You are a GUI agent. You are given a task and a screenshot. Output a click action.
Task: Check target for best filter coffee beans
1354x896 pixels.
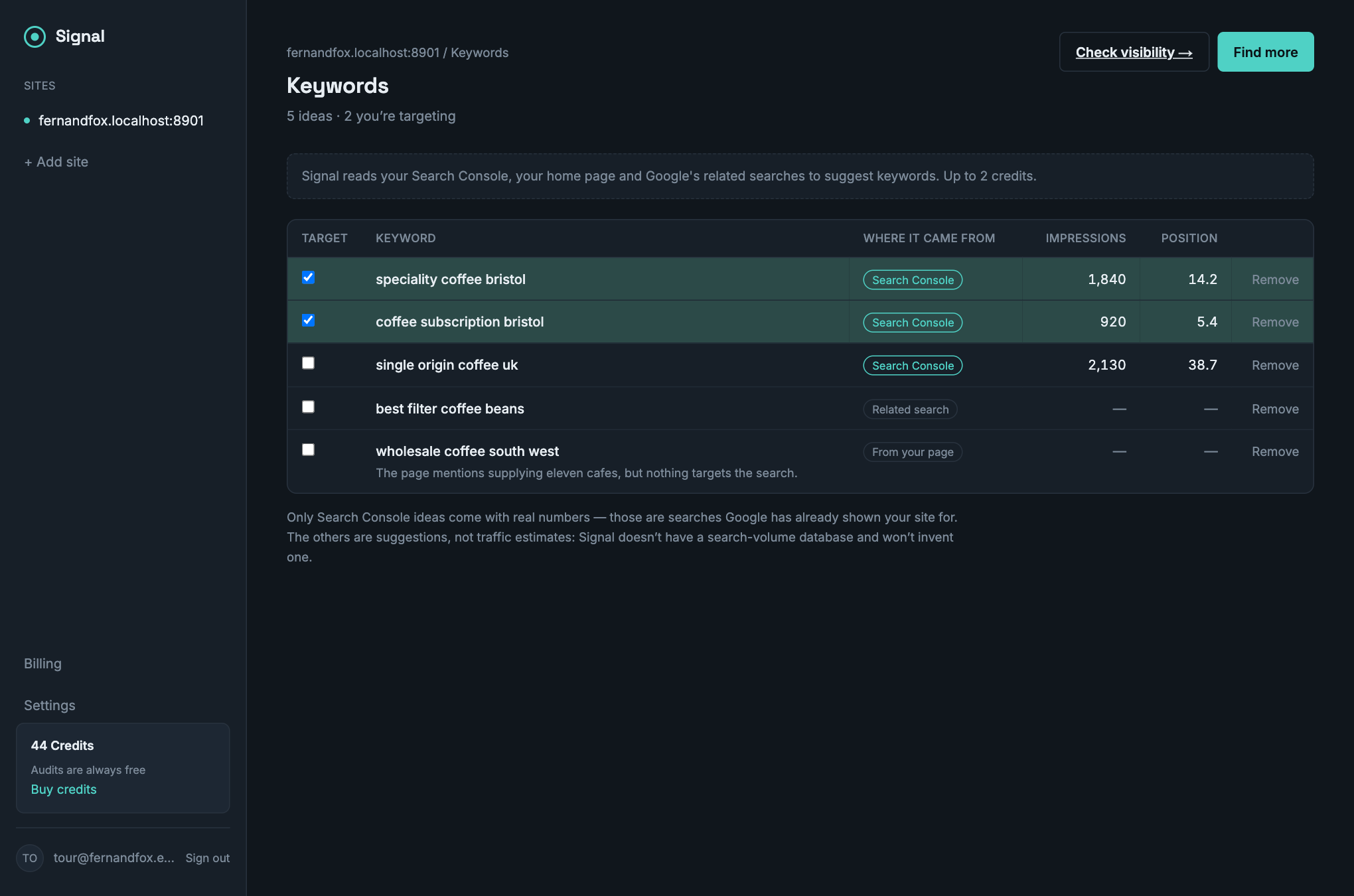(308, 407)
